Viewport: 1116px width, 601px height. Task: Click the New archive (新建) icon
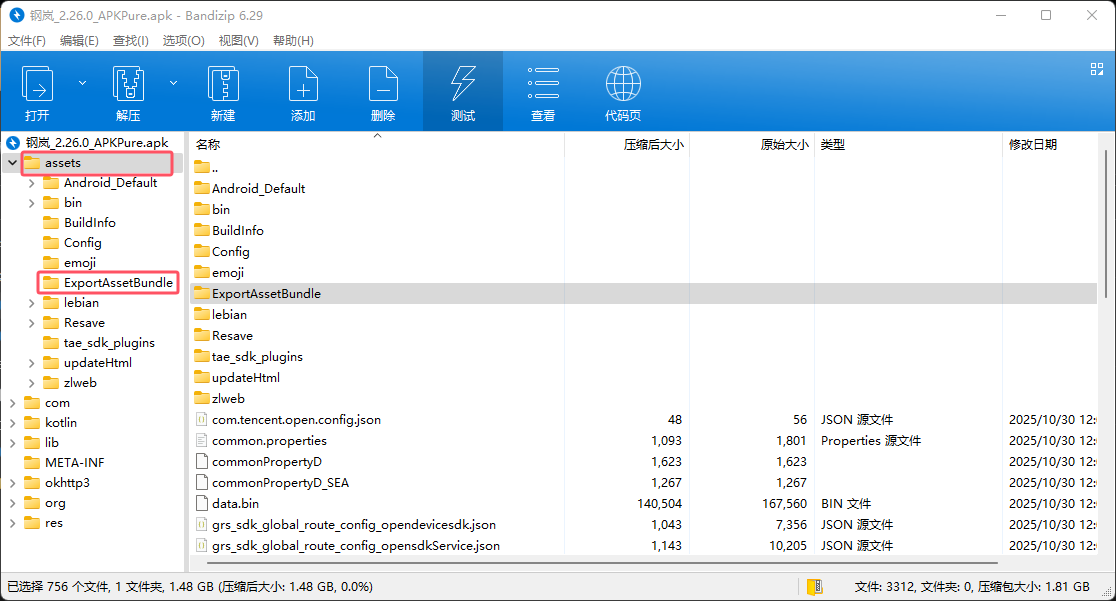click(223, 84)
